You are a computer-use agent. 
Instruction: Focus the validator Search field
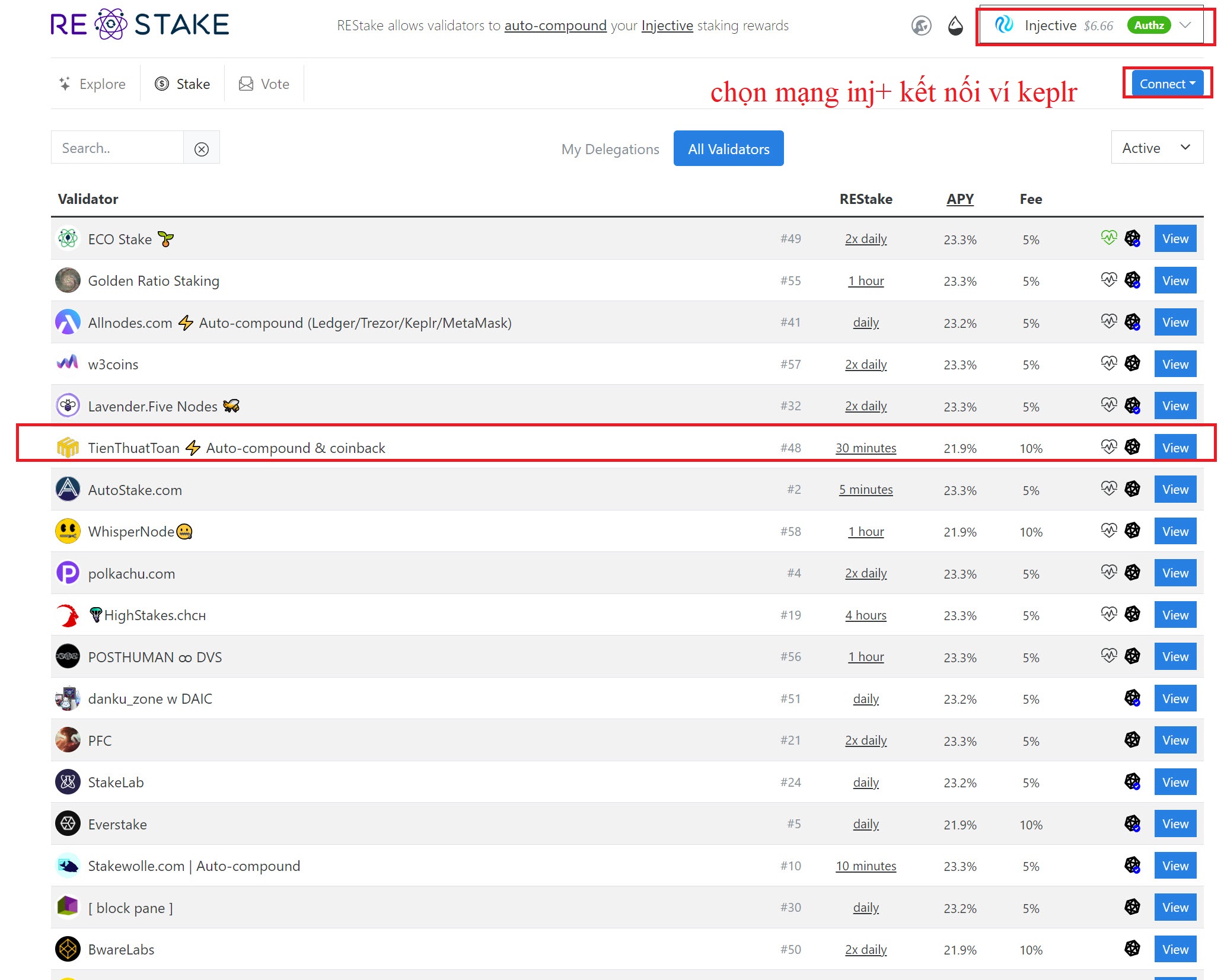[117, 148]
